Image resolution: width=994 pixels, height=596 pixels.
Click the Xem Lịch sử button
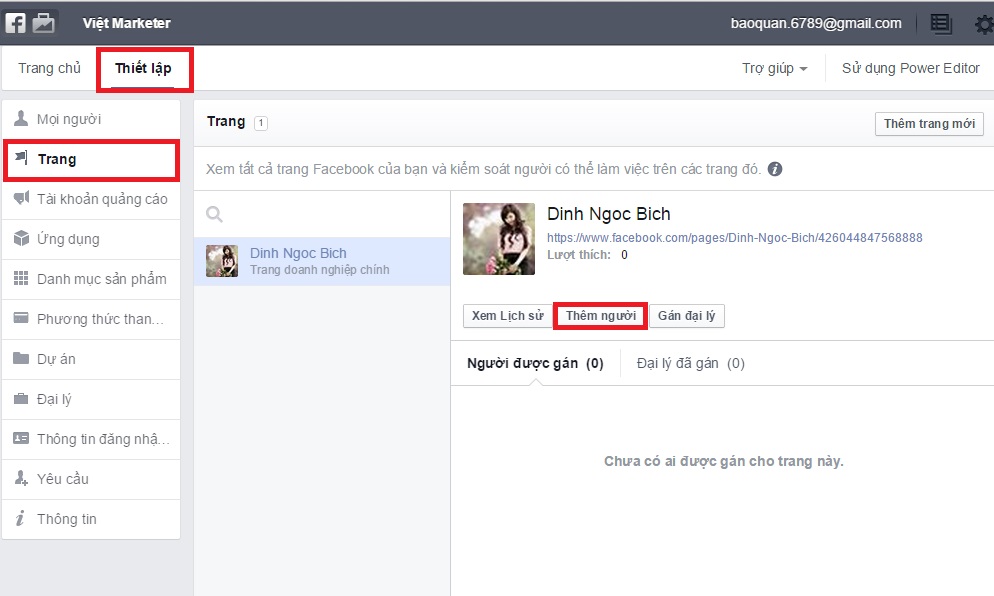click(x=508, y=316)
